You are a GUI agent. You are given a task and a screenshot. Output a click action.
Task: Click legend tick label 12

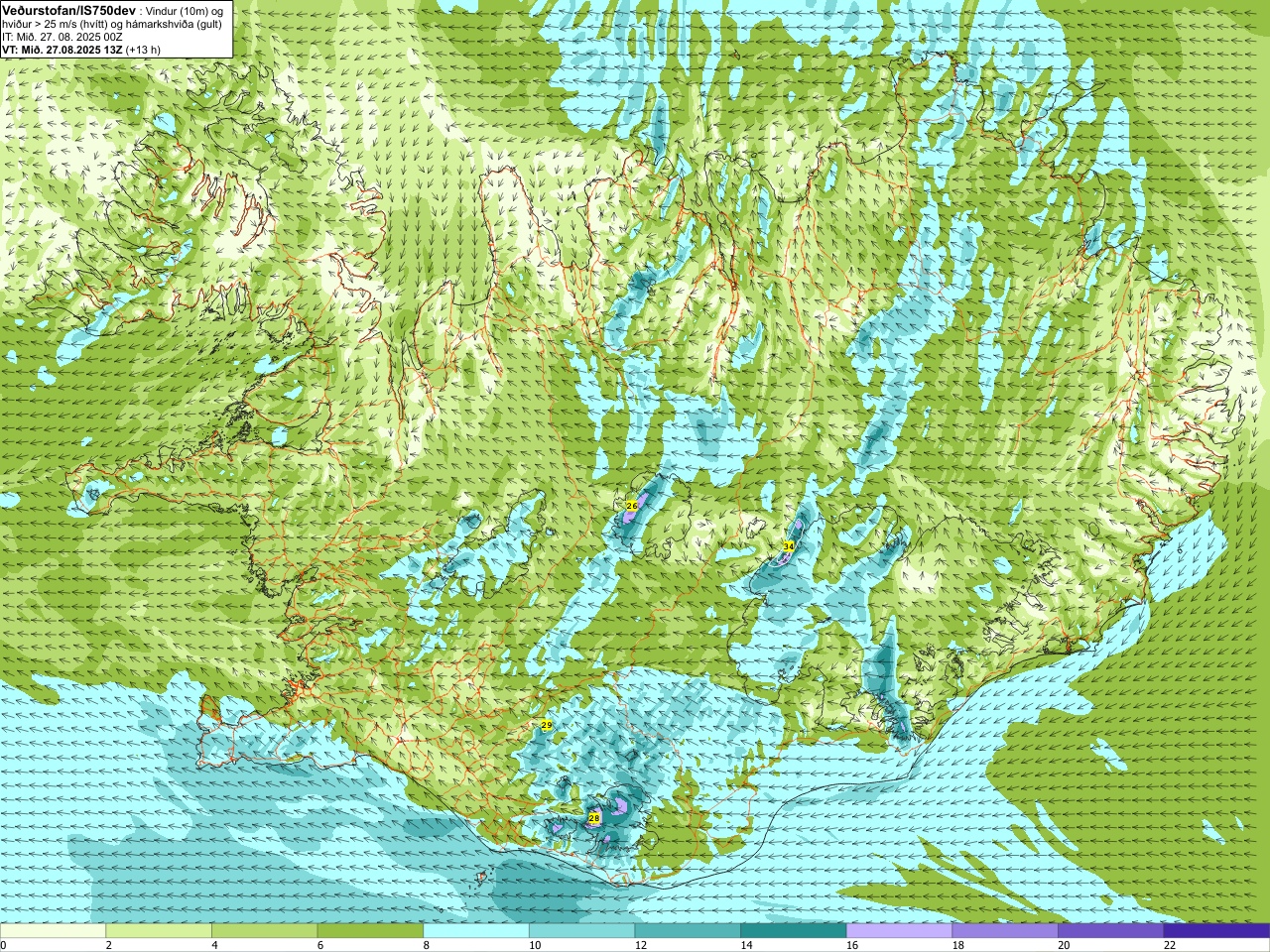pos(641,945)
